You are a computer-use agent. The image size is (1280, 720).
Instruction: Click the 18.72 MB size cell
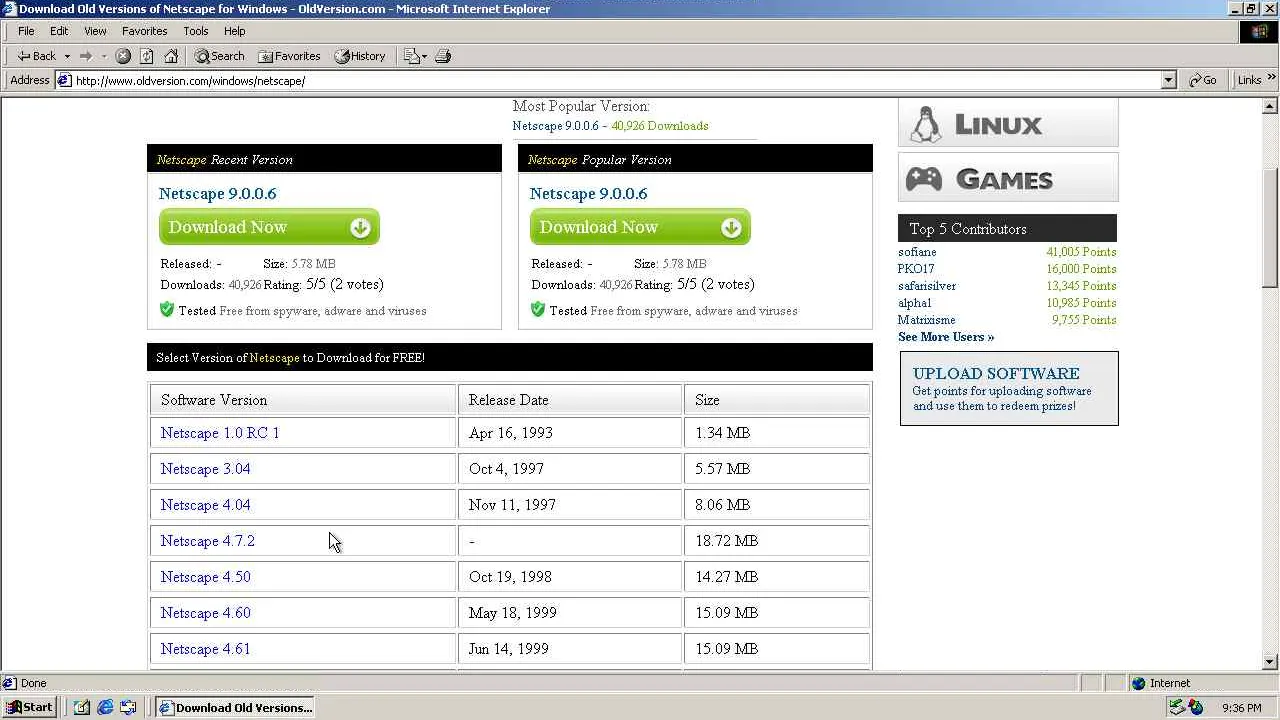pyautogui.click(x=777, y=541)
